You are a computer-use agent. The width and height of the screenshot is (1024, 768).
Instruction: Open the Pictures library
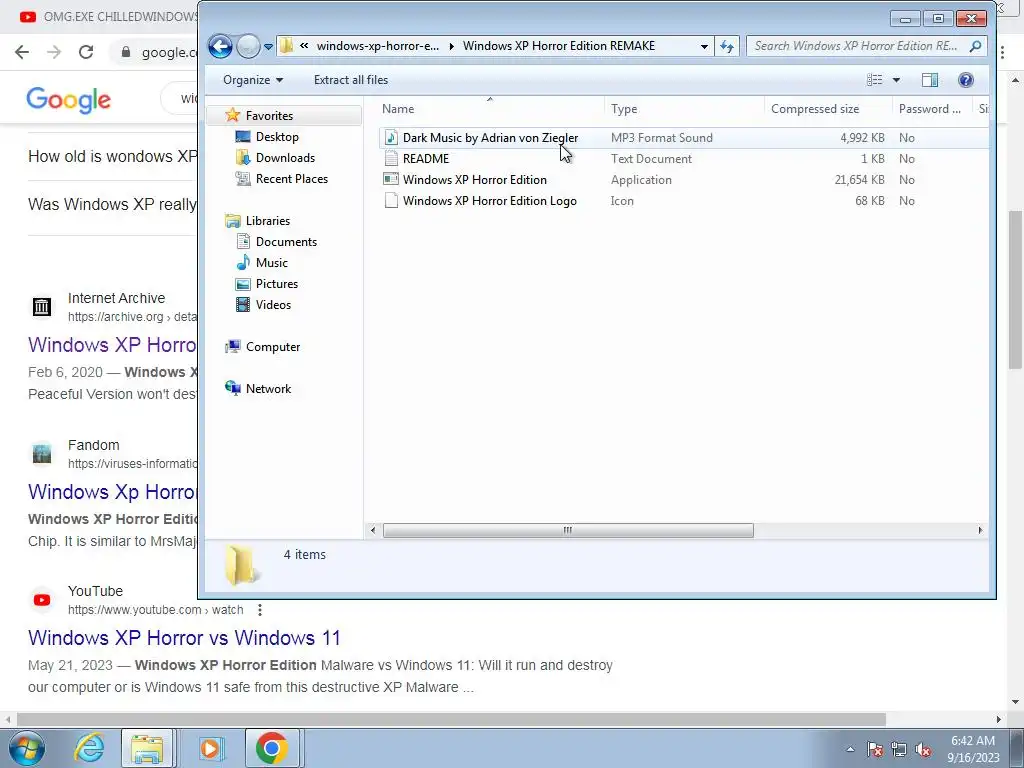click(276, 283)
